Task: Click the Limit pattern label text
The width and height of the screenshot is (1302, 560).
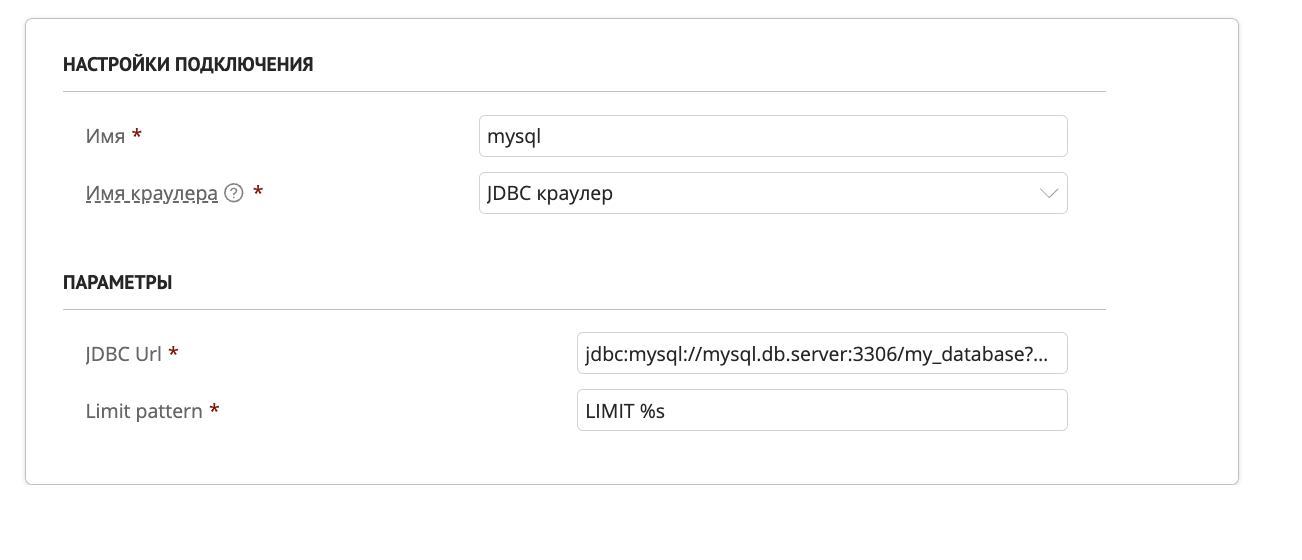Action: coord(144,410)
